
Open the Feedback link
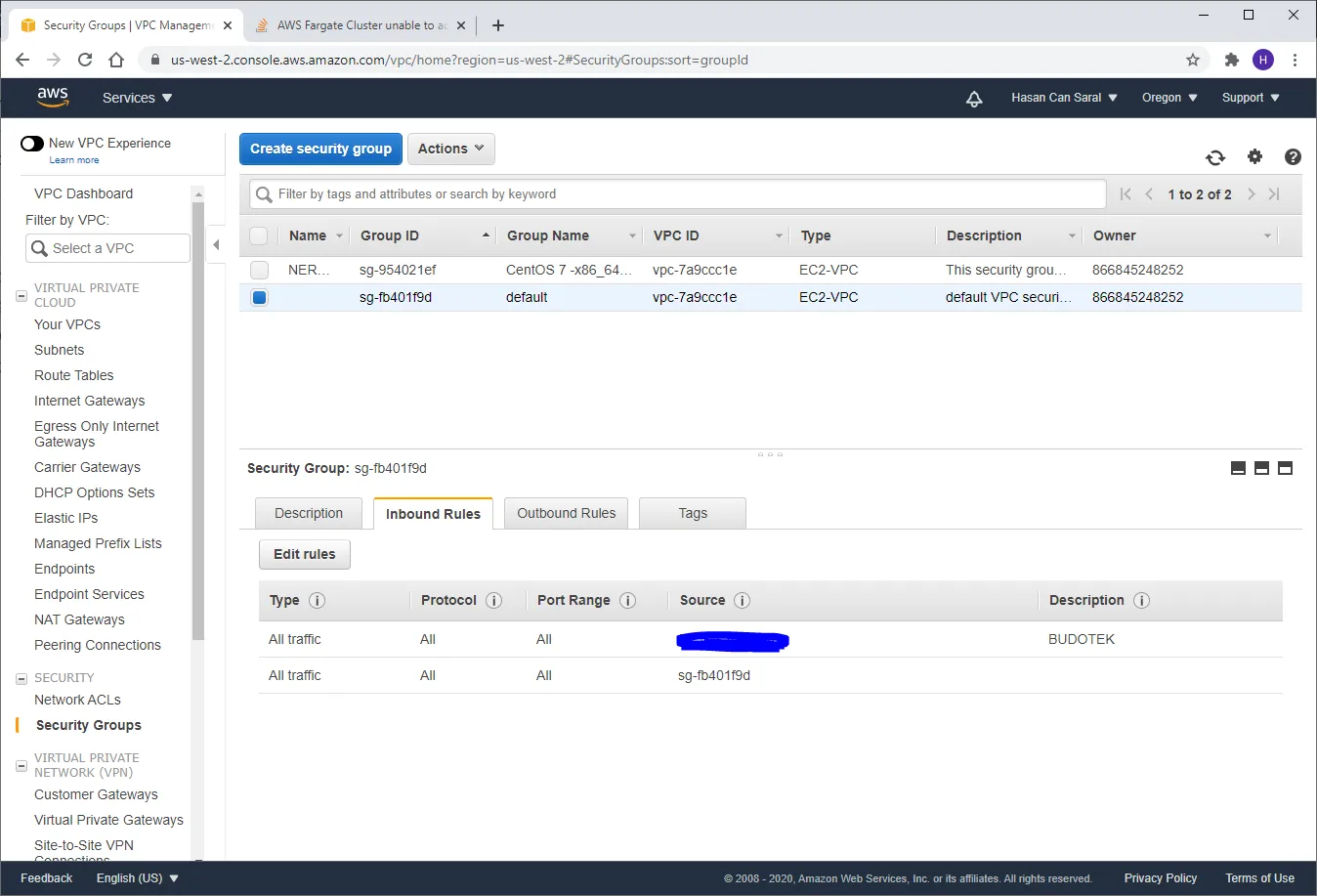[x=47, y=878]
